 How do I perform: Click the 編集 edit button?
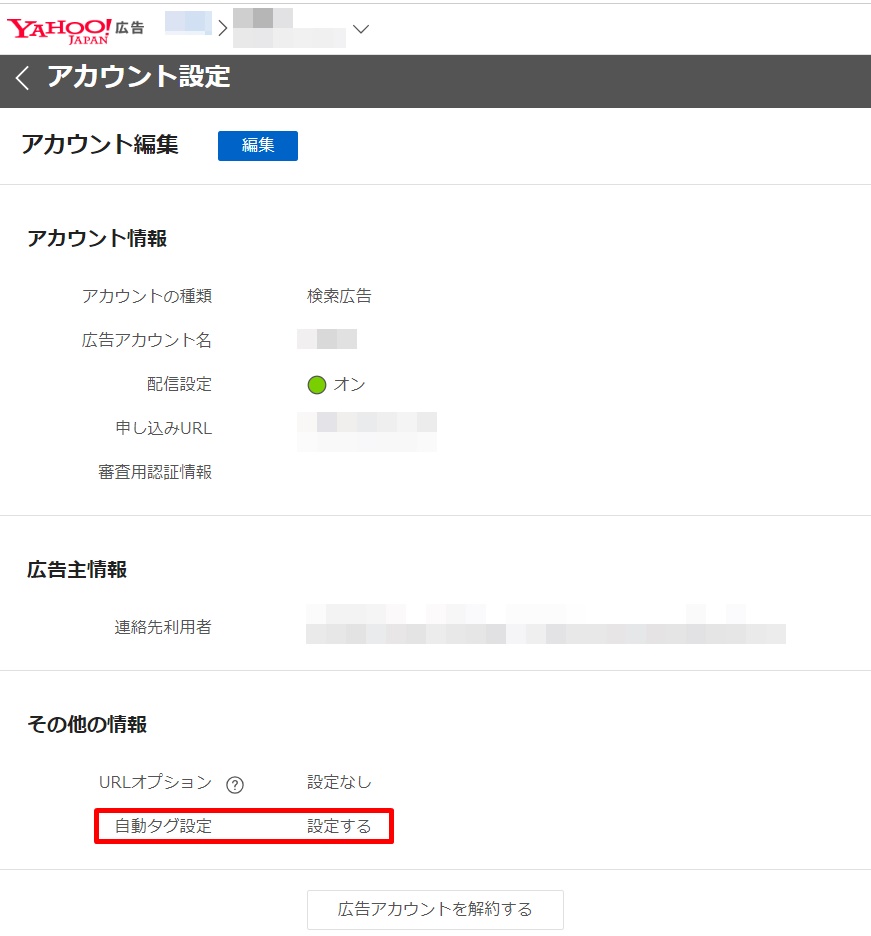[257, 145]
